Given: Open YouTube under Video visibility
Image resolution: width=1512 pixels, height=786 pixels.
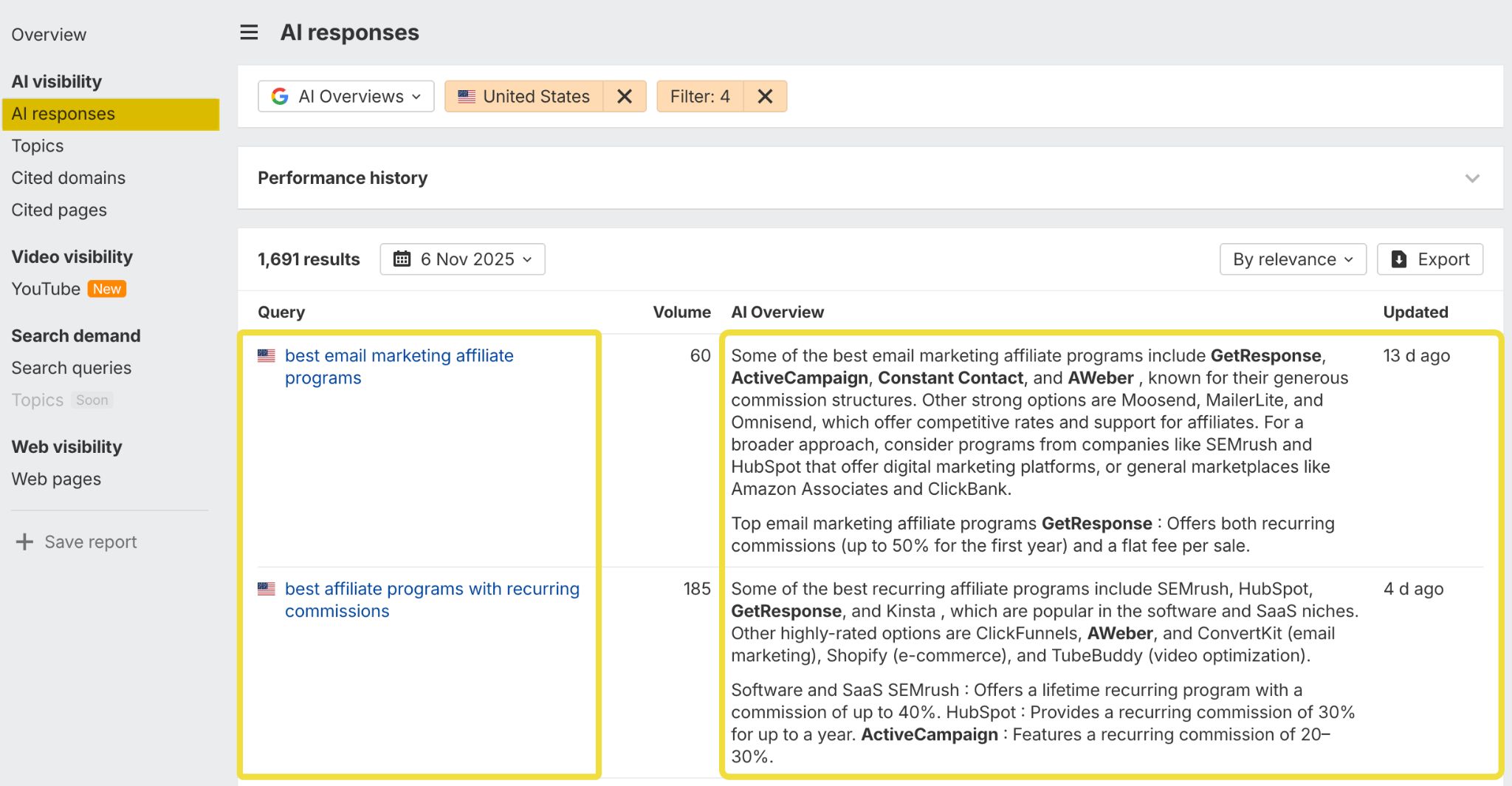Looking at the screenshot, I should [46, 289].
